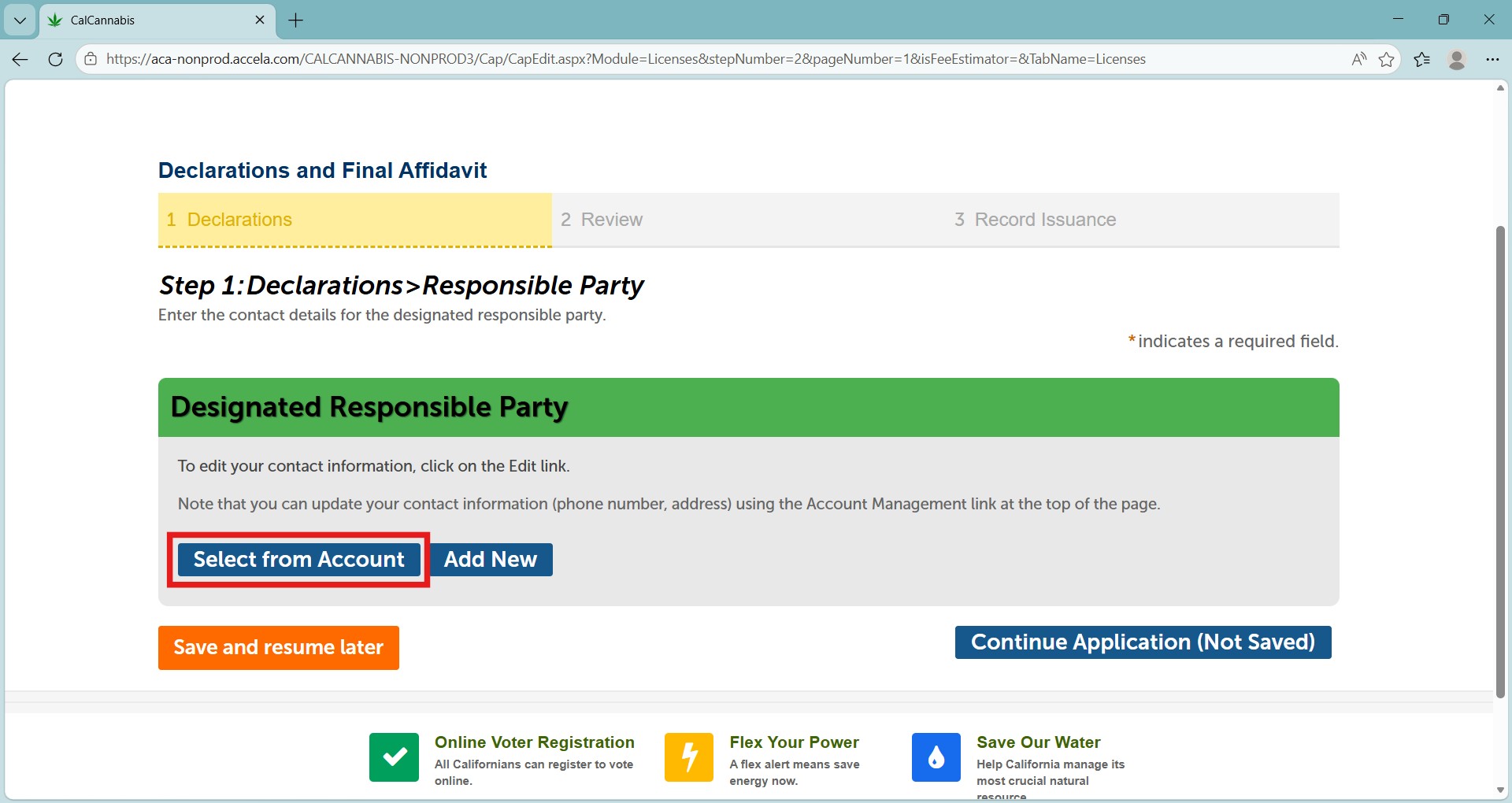This screenshot has height=803, width=1512.
Task: Open the browser Settings and more menu
Action: click(x=1492, y=59)
